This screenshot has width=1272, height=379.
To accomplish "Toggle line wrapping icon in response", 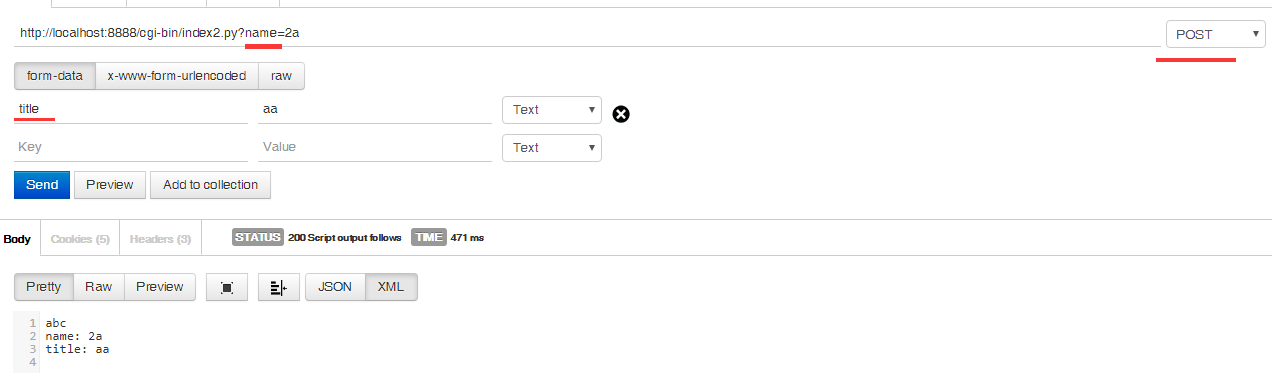I will point(278,287).
